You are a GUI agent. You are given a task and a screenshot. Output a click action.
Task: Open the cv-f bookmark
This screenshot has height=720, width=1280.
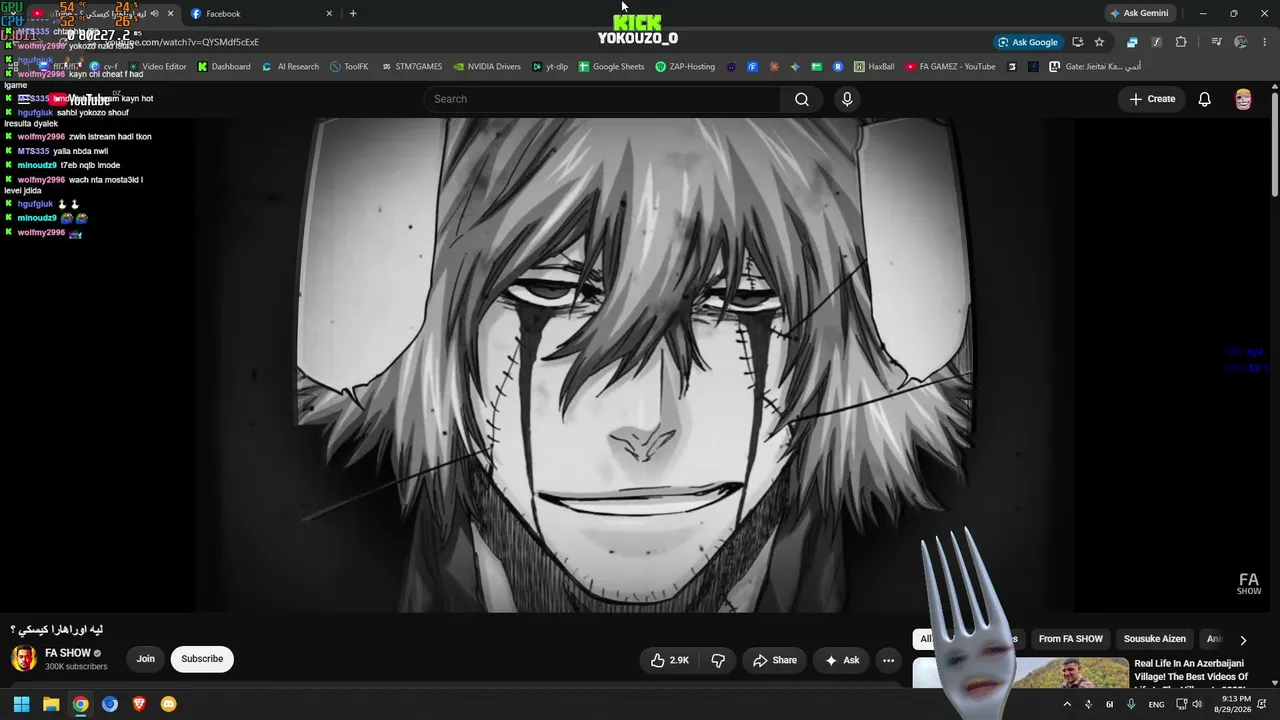point(103,67)
